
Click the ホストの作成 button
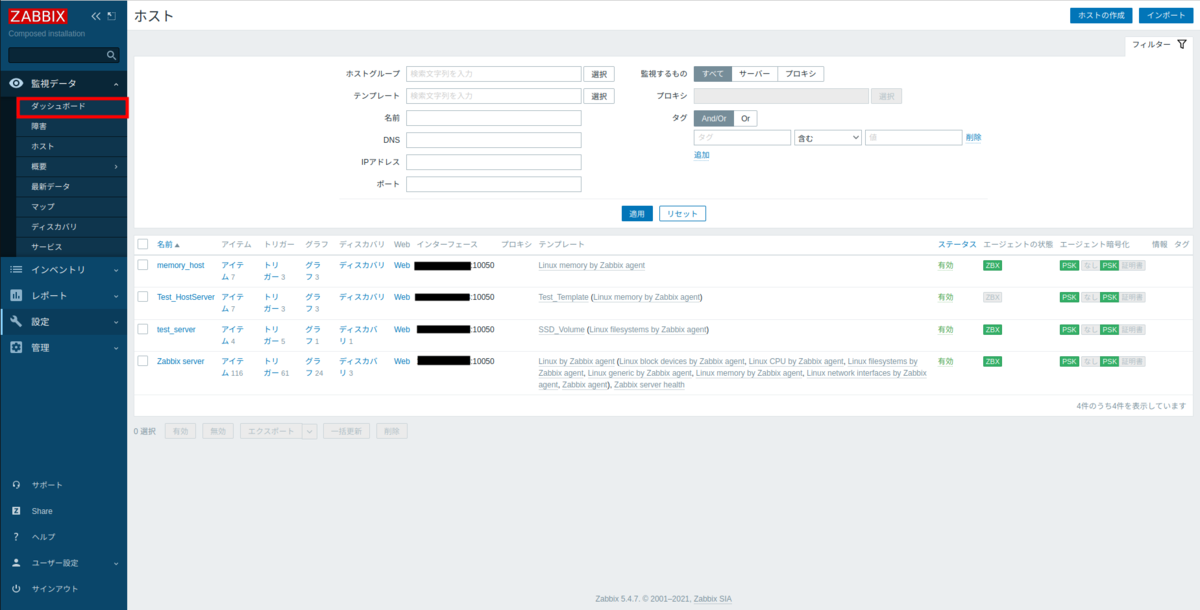(1101, 15)
